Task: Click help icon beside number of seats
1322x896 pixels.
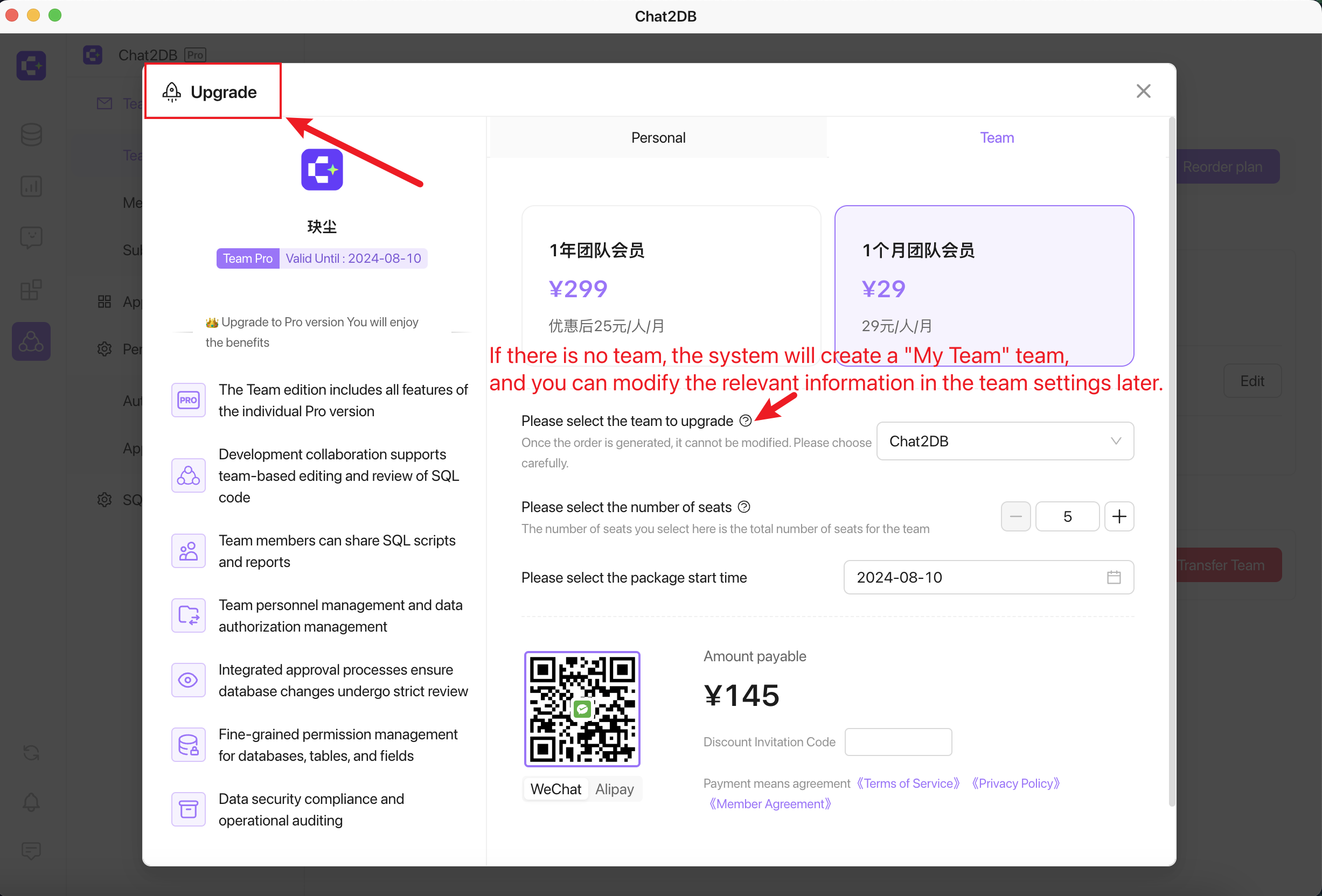Action: 743,507
